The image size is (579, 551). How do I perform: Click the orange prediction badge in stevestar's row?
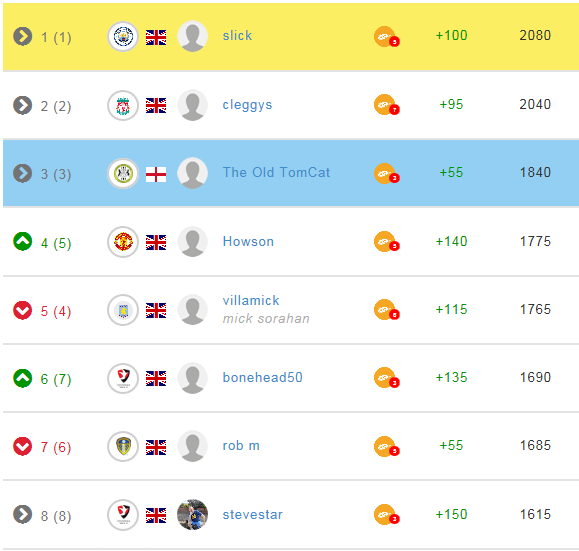386,514
